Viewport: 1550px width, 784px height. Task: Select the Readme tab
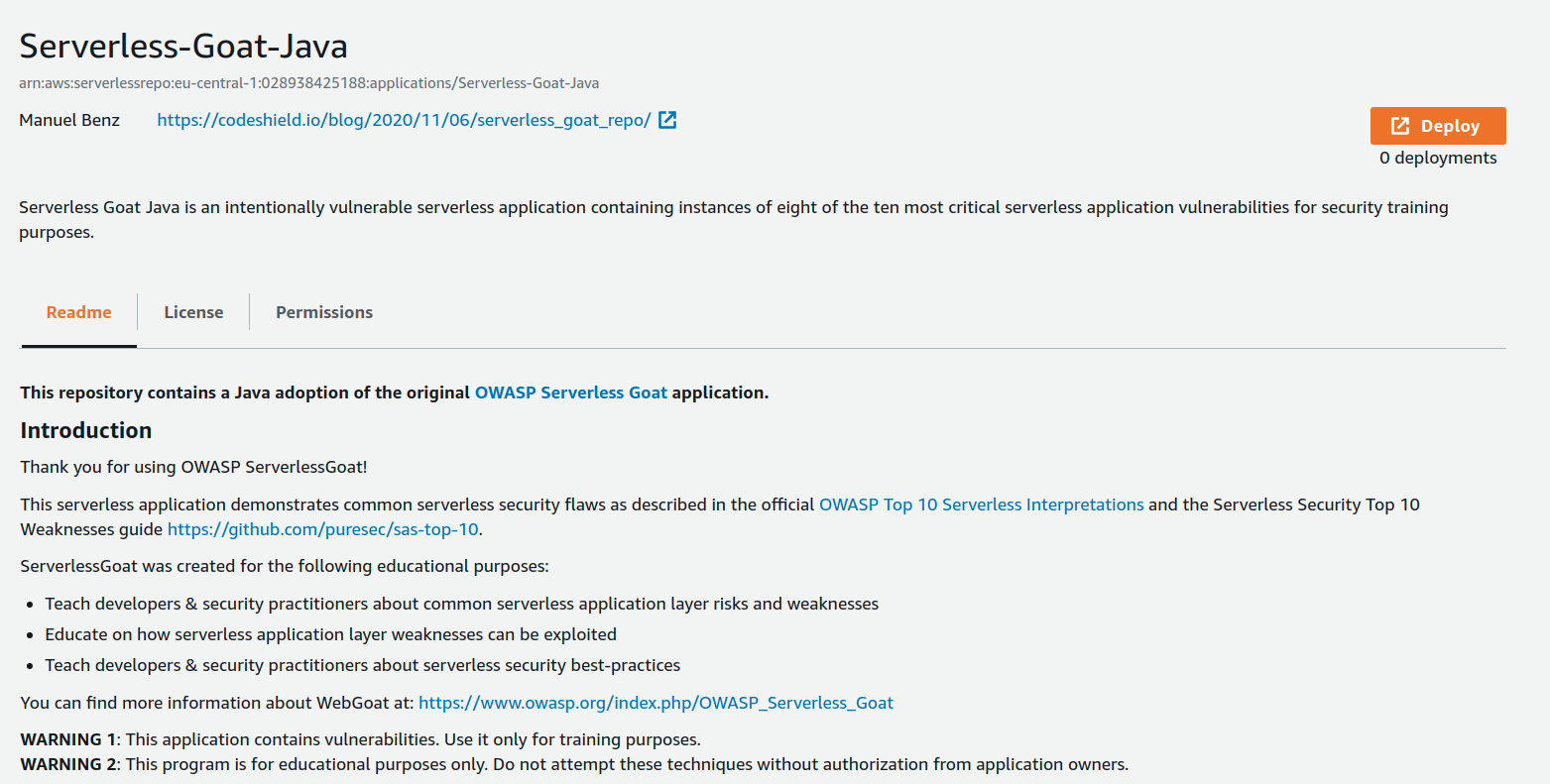point(78,312)
